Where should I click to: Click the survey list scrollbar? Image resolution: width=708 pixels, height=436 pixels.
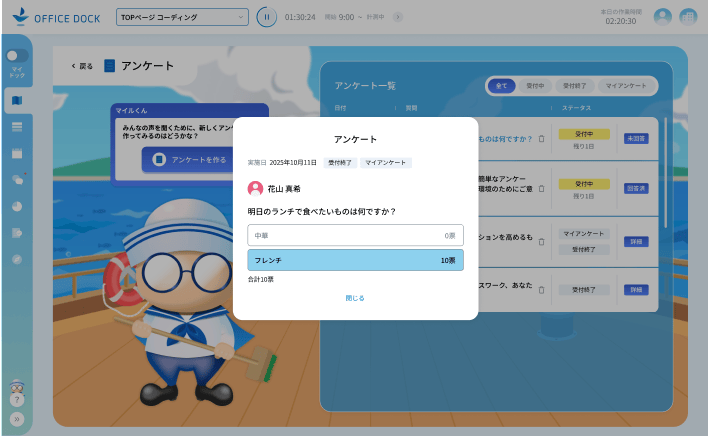[666, 172]
